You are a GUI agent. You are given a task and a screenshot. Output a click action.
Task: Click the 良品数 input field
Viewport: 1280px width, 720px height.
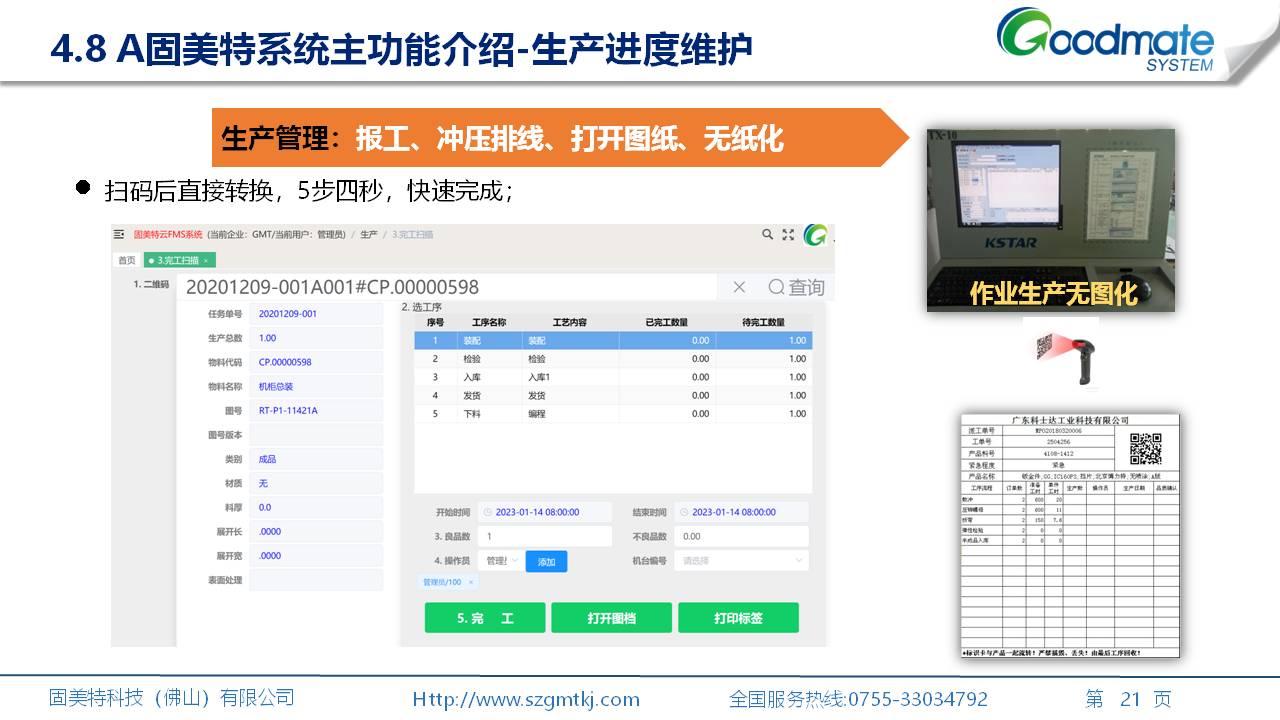point(544,537)
